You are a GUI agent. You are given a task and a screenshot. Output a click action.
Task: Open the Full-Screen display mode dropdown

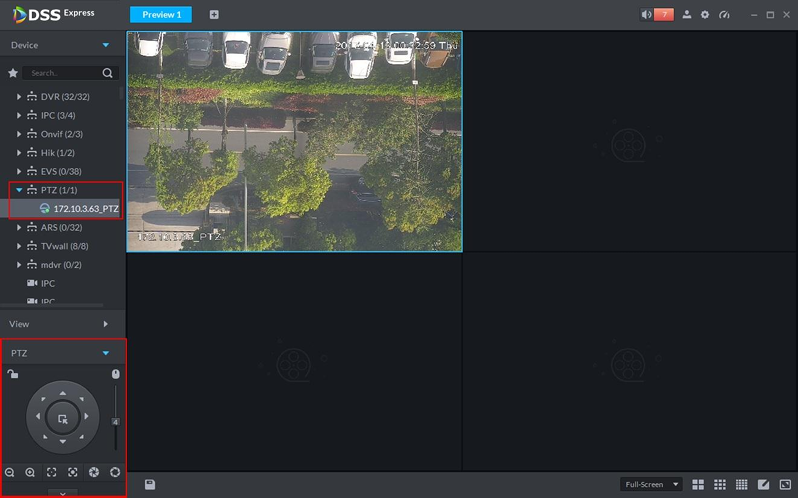pyautogui.click(x=650, y=484)
